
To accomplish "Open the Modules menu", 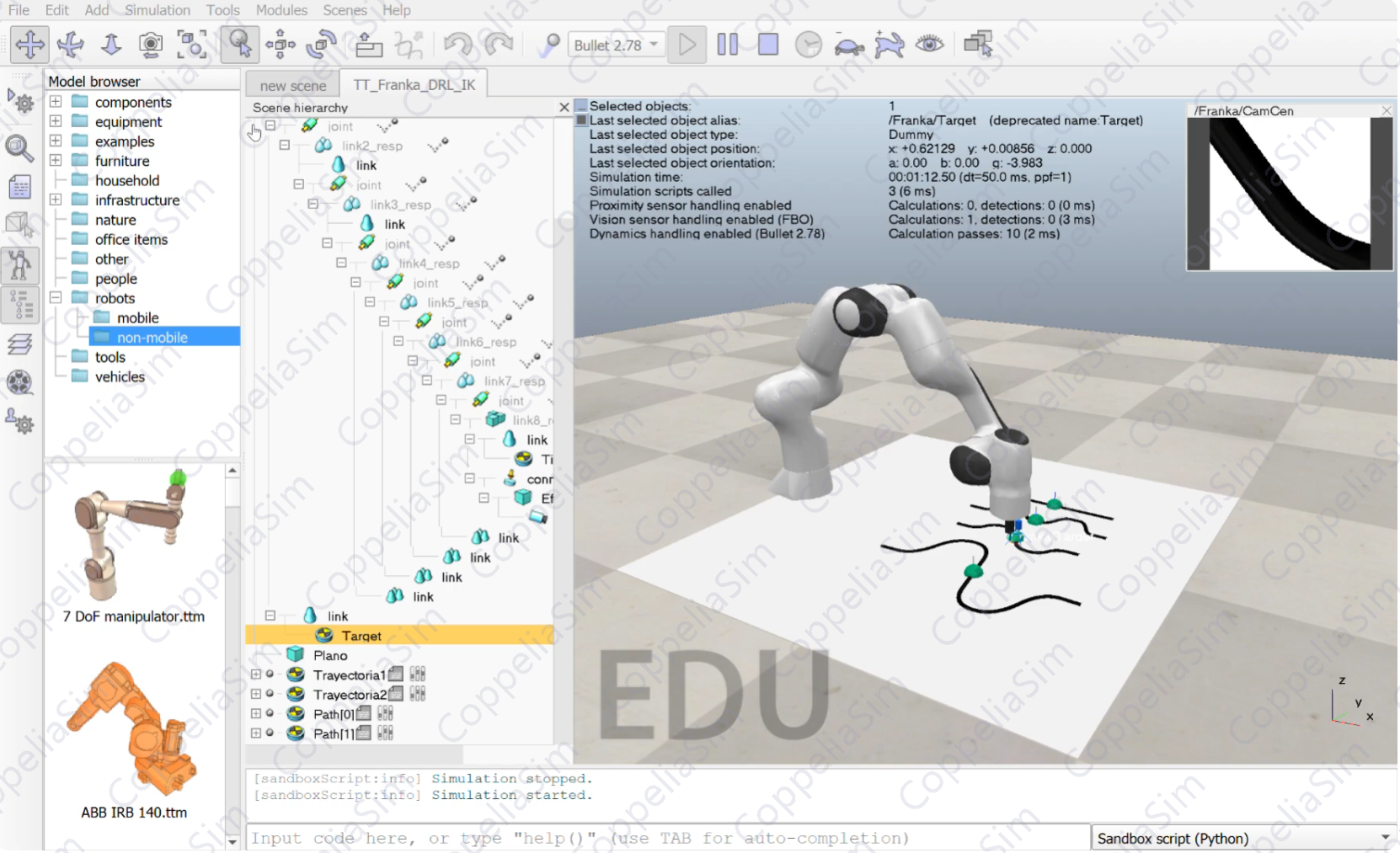I will pyautogui.click(x=281, y=10).
